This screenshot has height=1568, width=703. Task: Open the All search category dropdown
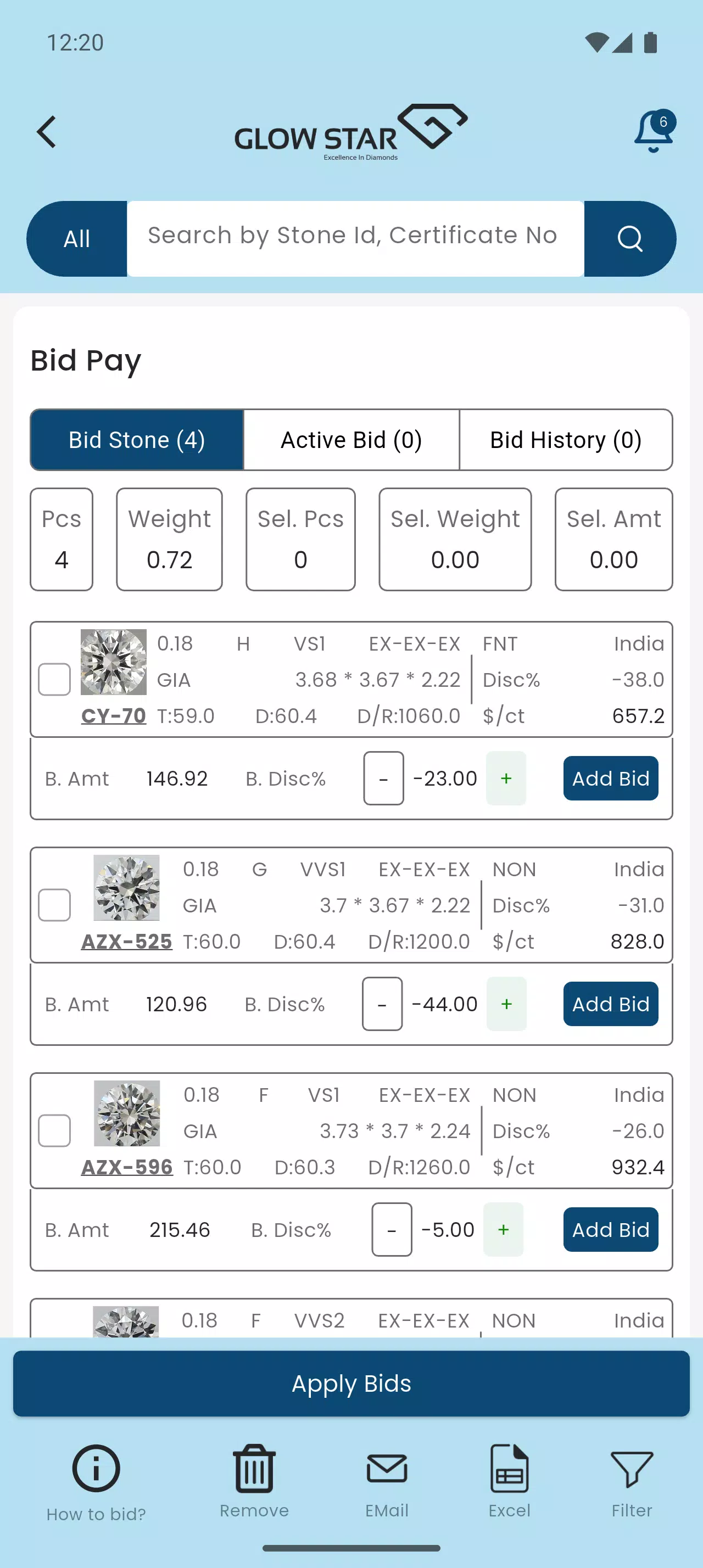pyautogui.click(x=77, y=239)
